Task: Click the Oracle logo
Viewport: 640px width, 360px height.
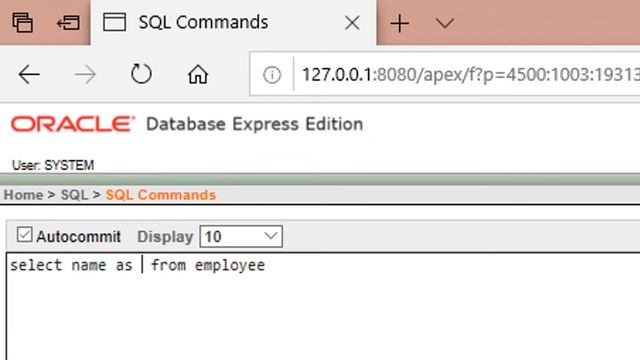Action: [x=72, y=124]
